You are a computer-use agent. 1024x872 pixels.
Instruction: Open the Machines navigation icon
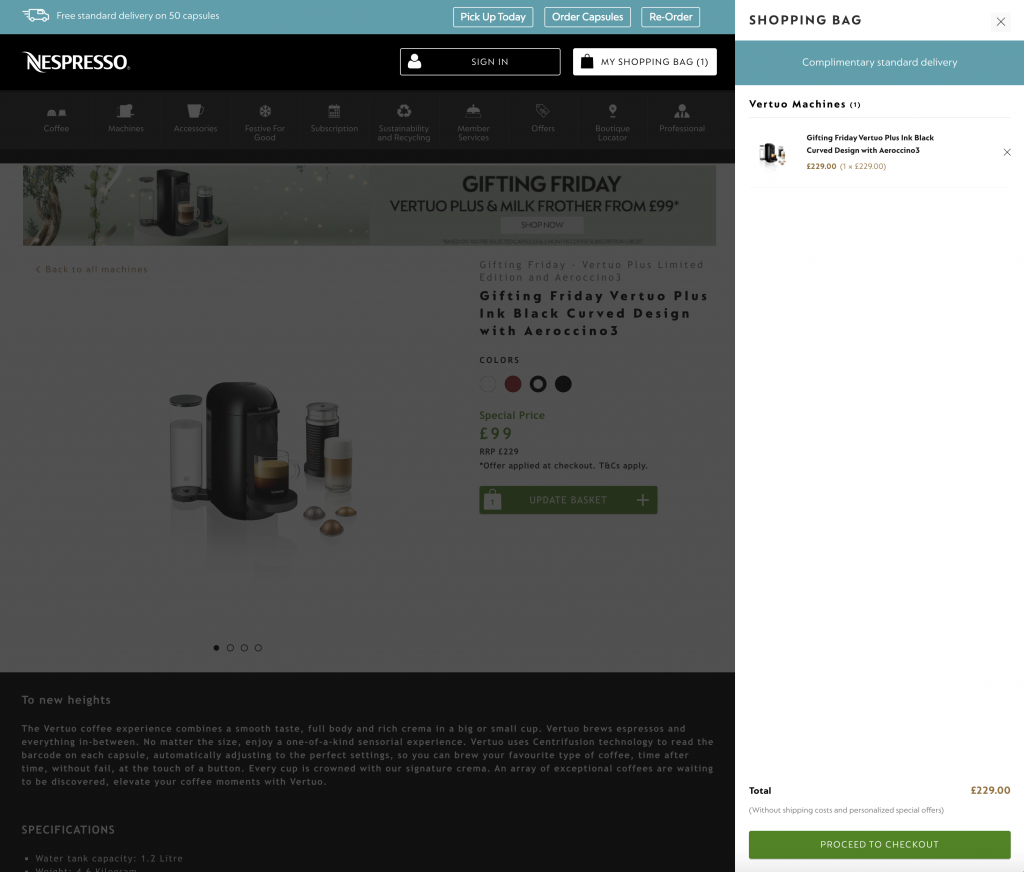[x=126, y=112]
